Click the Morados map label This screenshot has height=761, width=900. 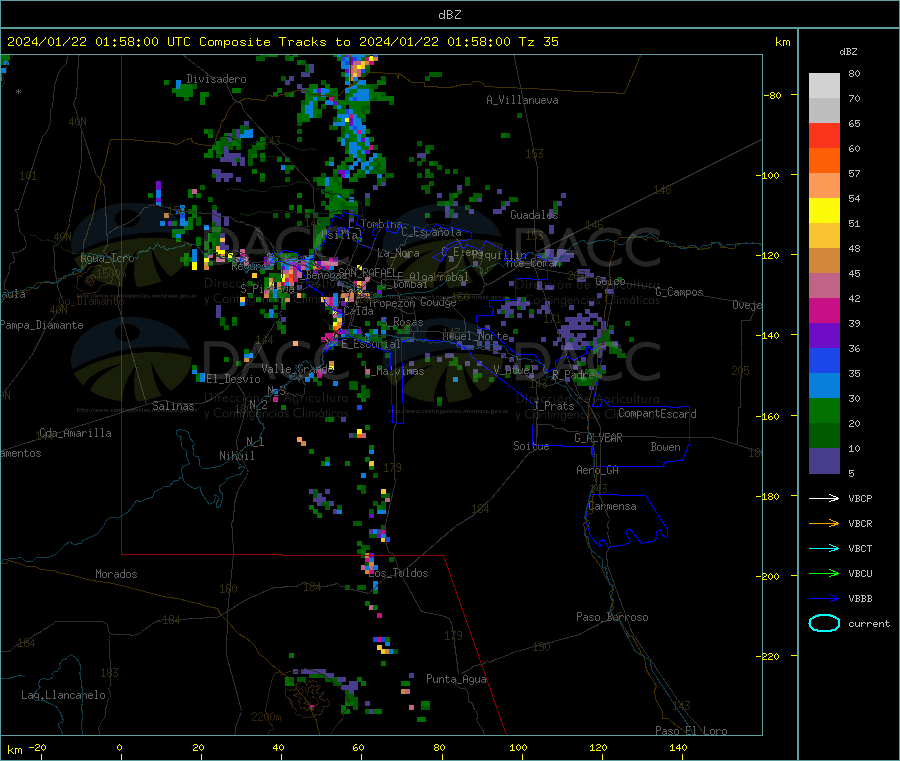tap(116, 574)
